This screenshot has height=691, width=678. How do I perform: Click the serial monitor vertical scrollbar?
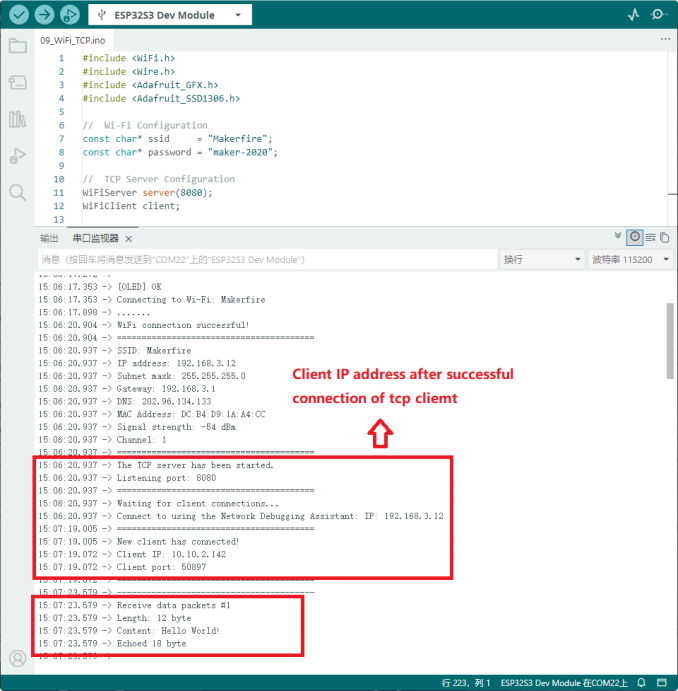tap(670, 341)
